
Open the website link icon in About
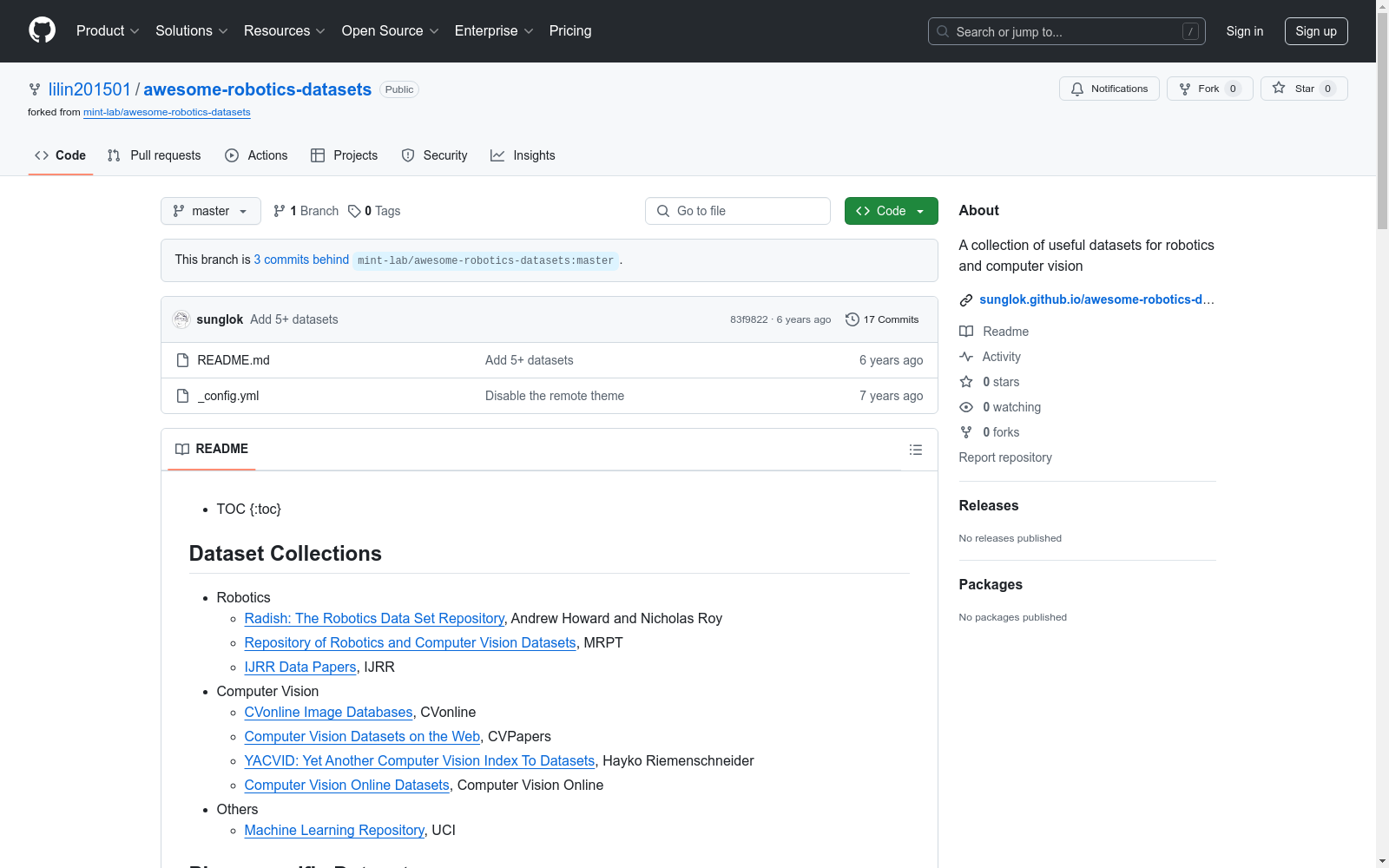tap(966, 300)
